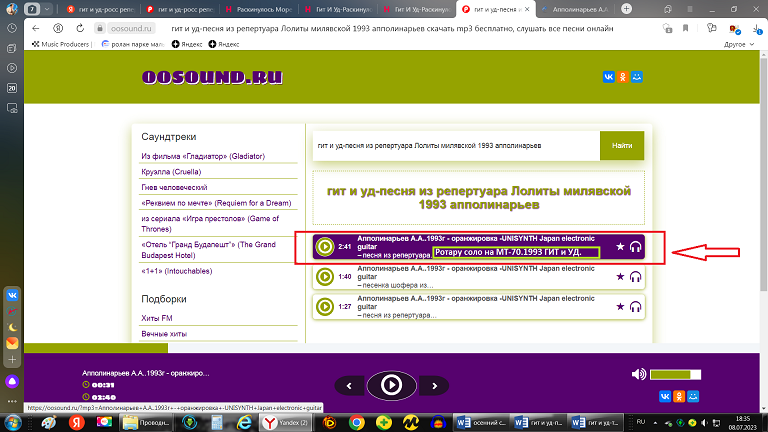Open «Отель Гранд Будапешт» soundtrack link
Image resolution: width=768 pixels, height=432 pixels.
point(209,250)
